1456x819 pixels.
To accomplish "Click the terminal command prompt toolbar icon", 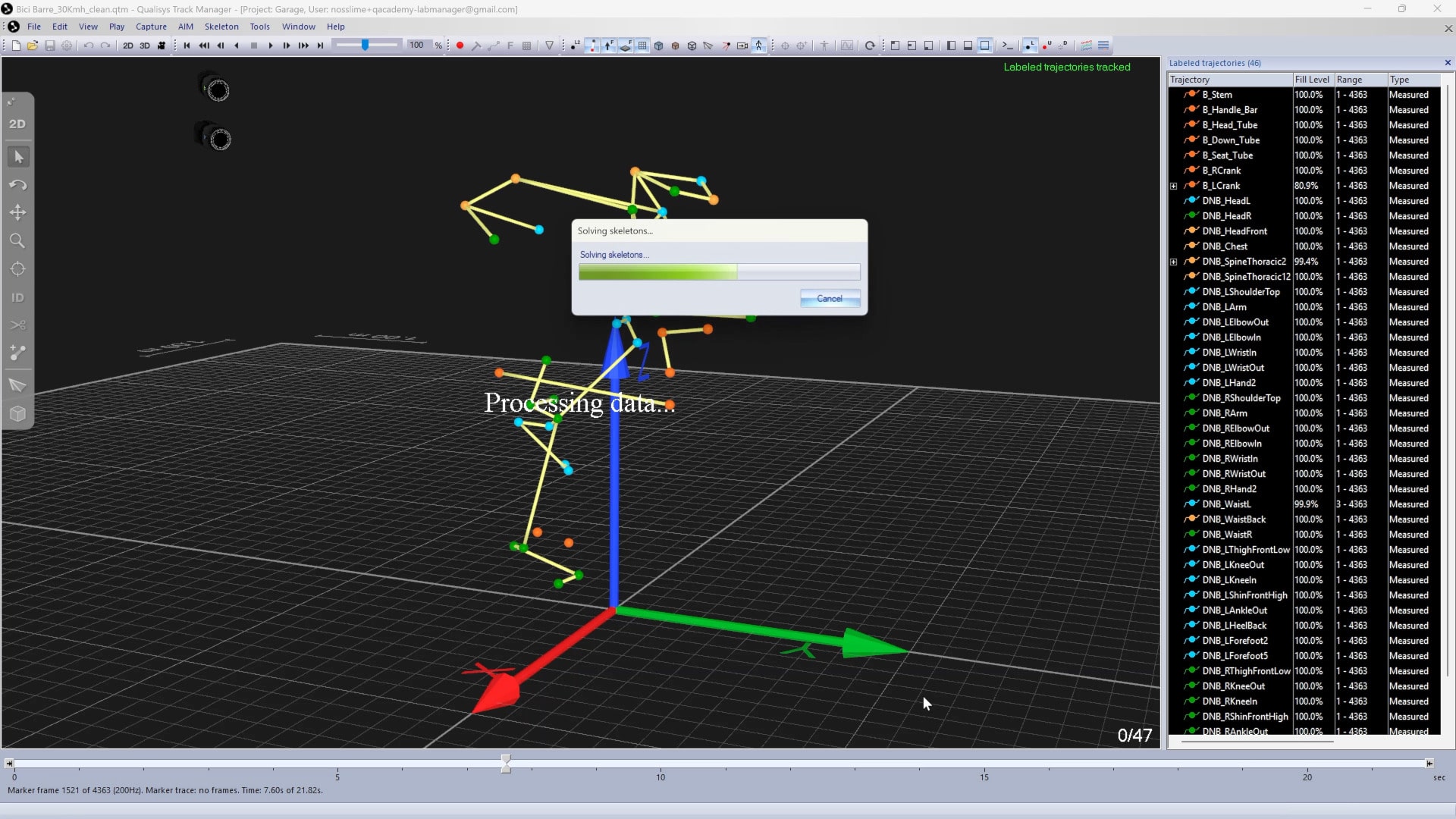I will point(1007,45).
